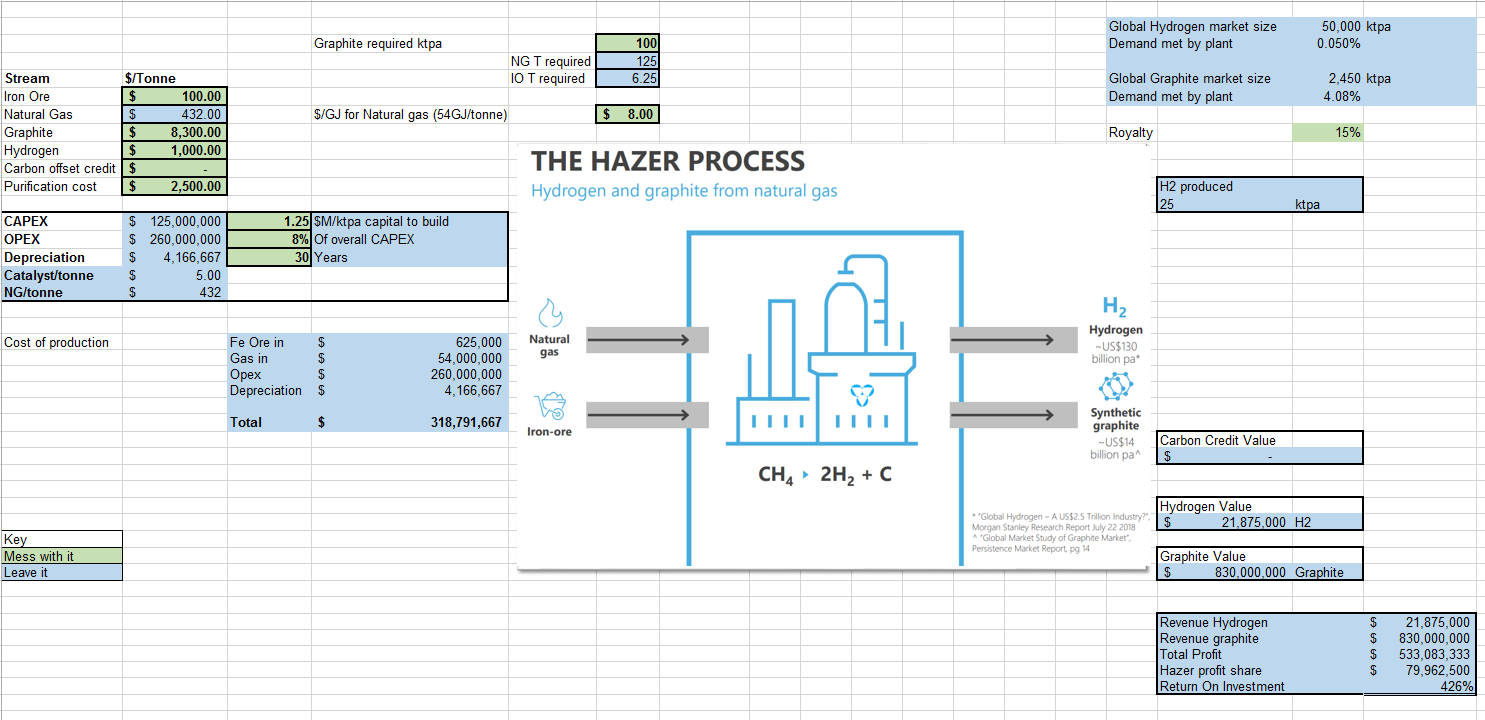
Task: Select the Purification cost cell 2,500.00
Action: [x=175, y=186]
